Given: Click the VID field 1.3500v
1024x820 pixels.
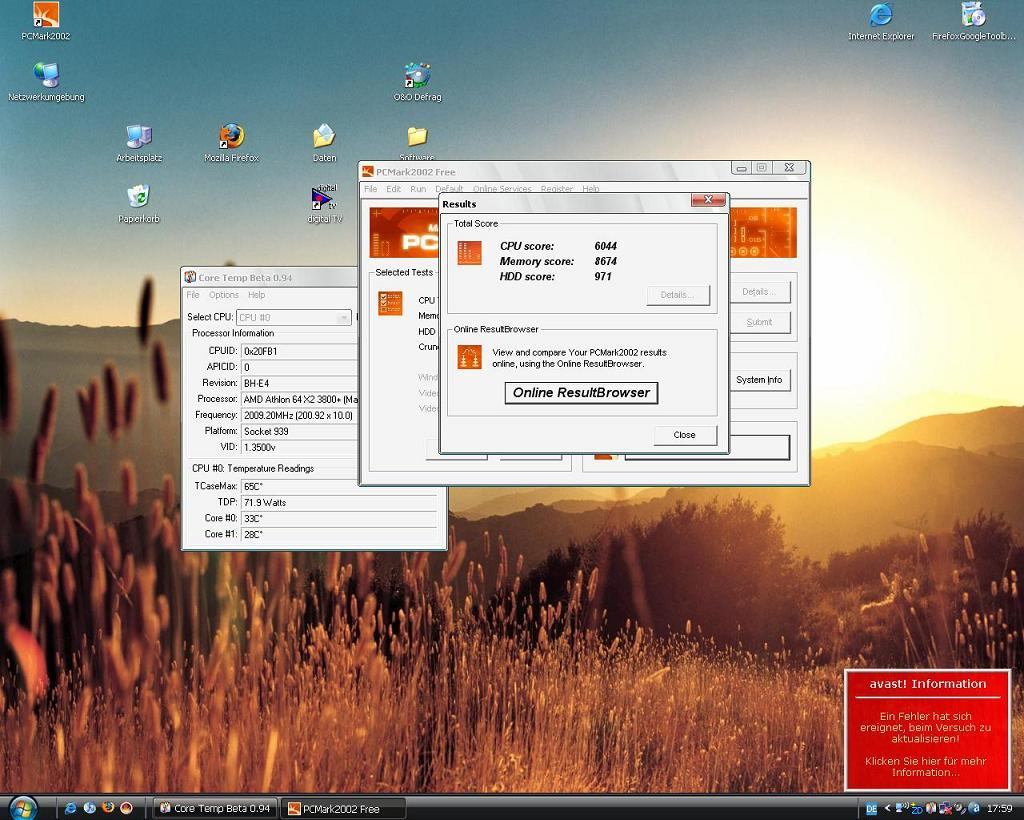Looking at the screenshot, I should tap(299, 447).
